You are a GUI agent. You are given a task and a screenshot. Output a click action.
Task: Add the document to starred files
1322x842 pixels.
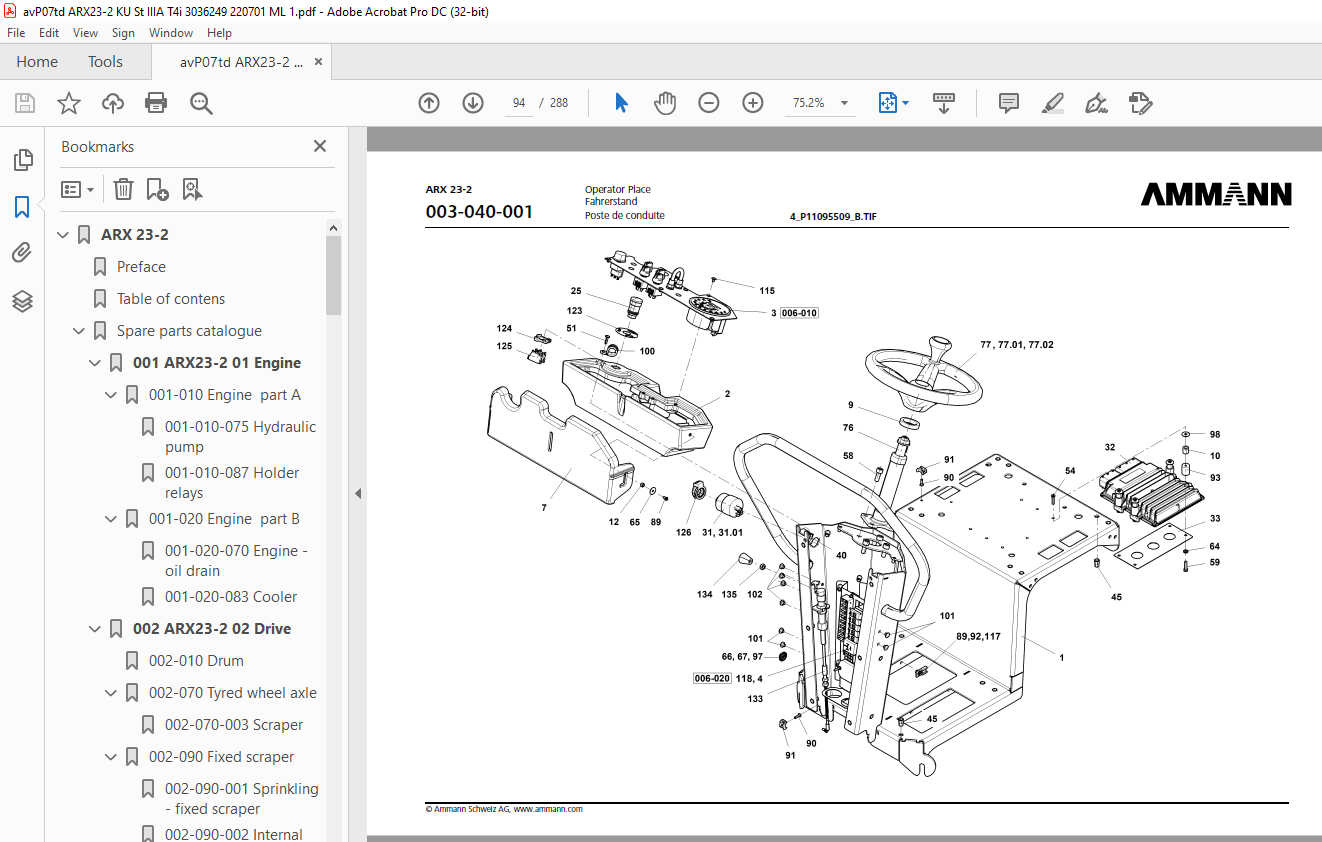[69, 103]
